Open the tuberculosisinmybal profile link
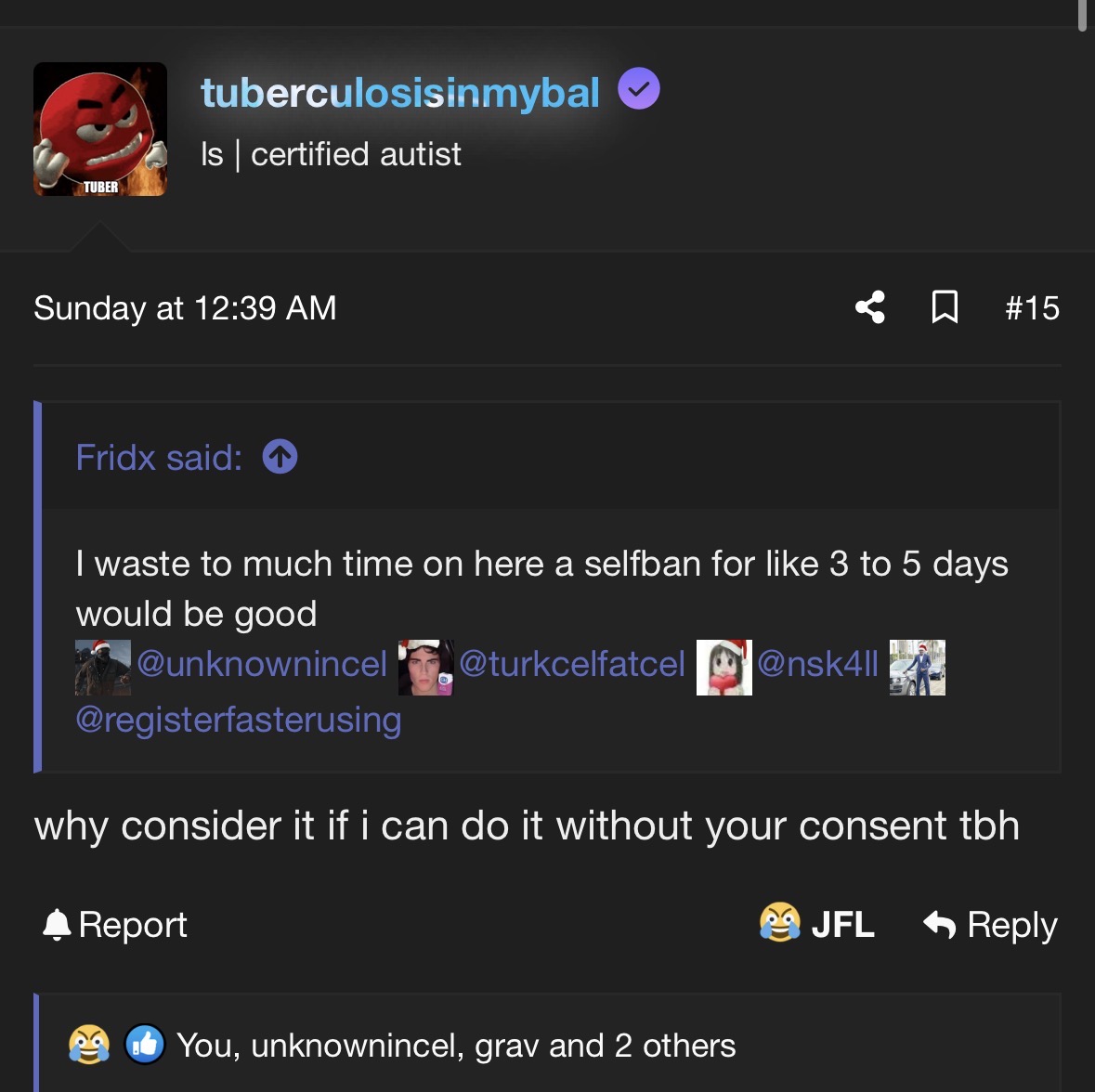The image size is (1095, 1092). tap(400, 93)
